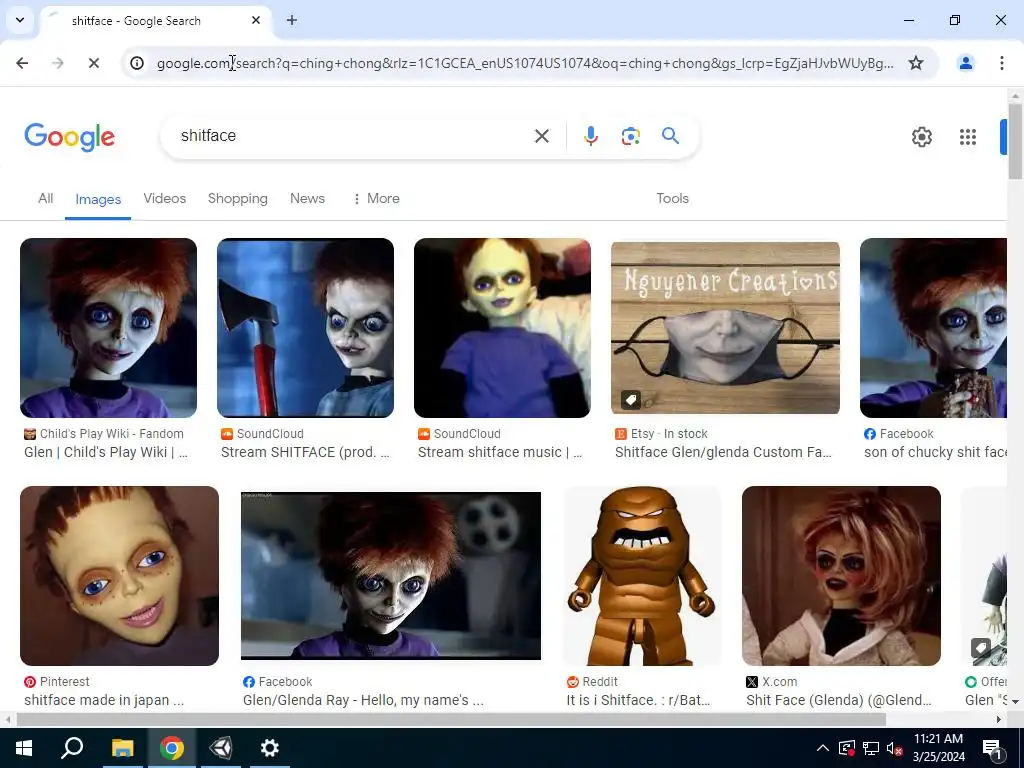Open Windows taskbar search
This screenshot has height=768, width=1024.
(x=72, y=748)
